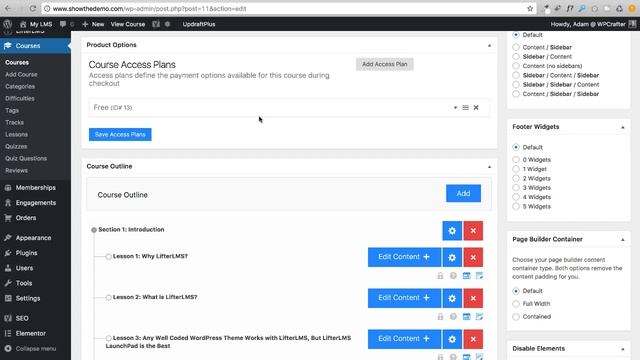This screenshot has width=640, height=360.
Task: Click the calendar icon under Lesson 1
Action: 466,276
